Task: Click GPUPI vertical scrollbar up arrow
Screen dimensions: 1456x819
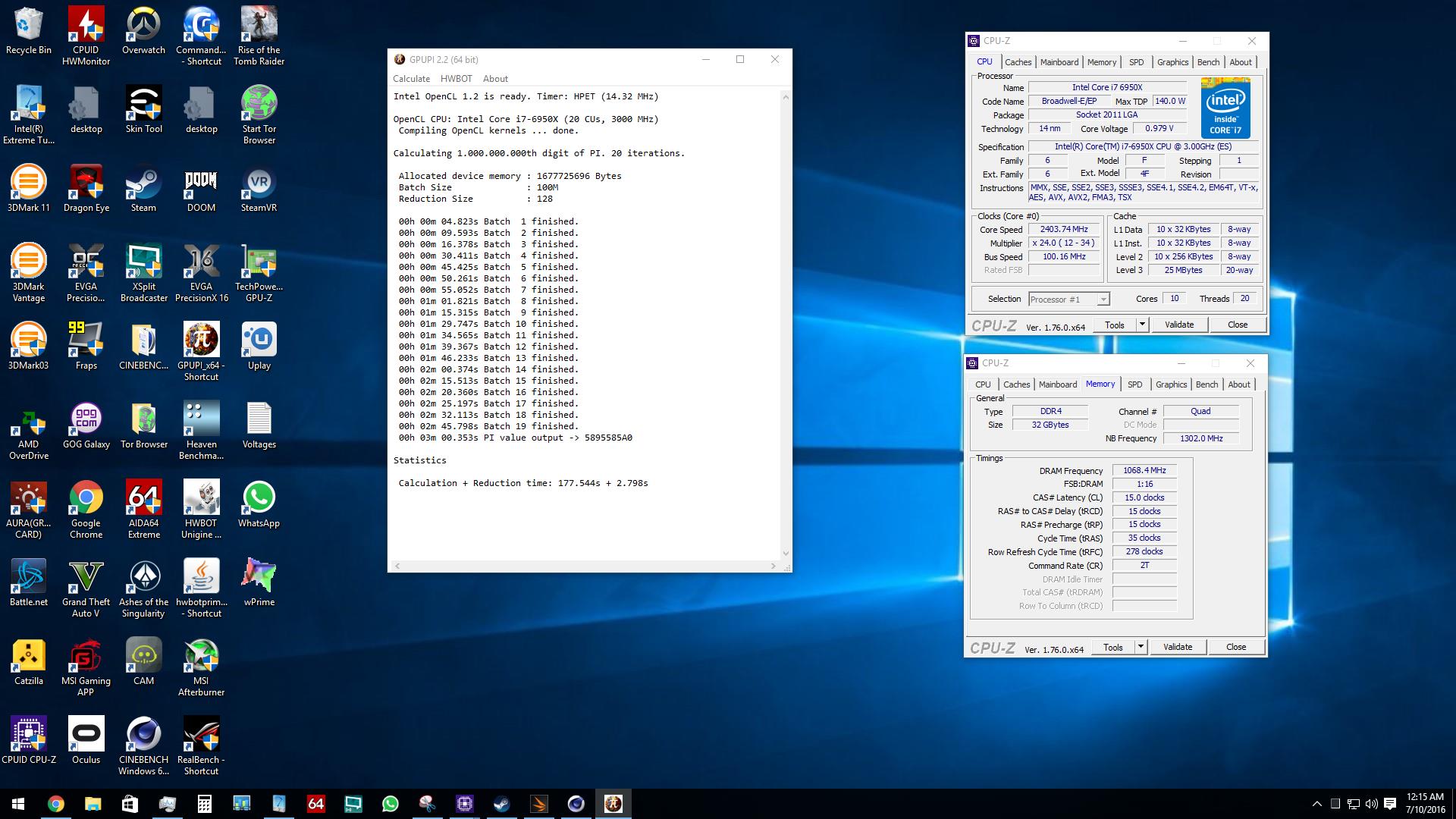Action: (786, 97)
